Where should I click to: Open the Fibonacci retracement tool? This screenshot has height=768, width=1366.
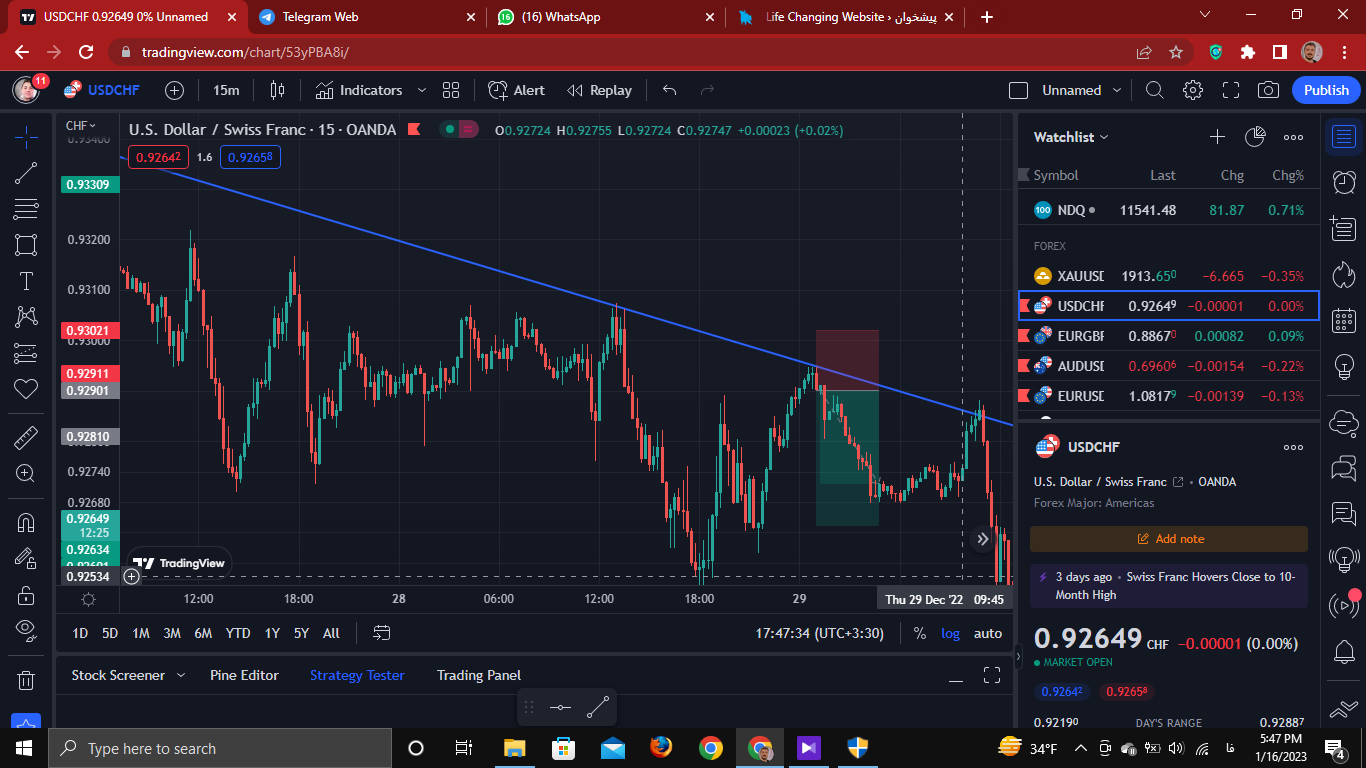click(x=26, y=209)
